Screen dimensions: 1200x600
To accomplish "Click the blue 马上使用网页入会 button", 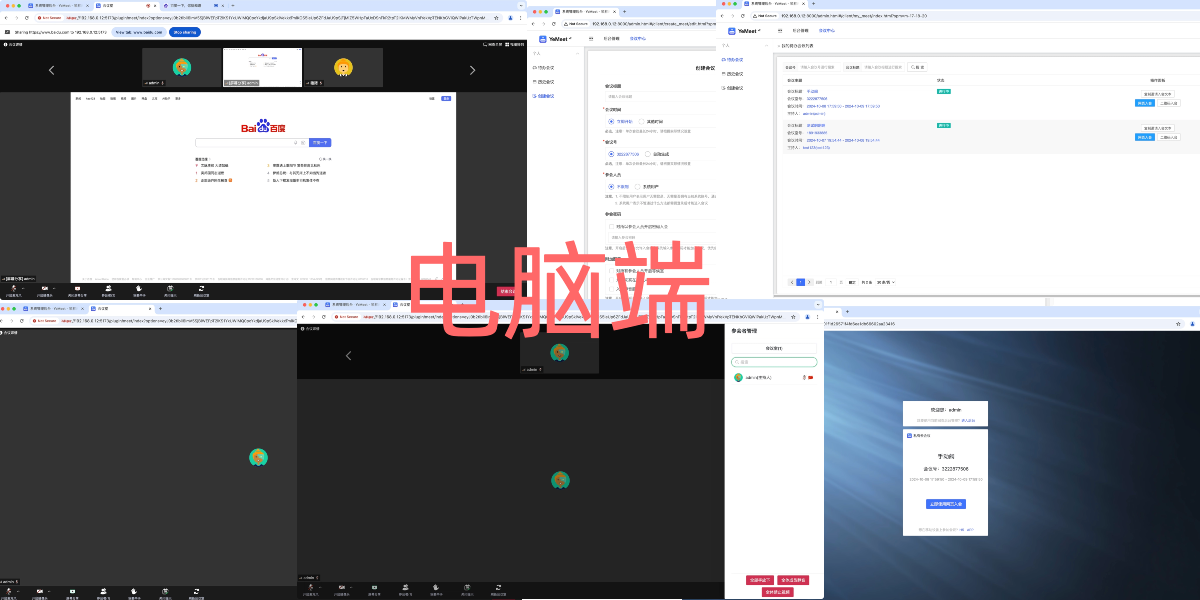I will [947, 504].
